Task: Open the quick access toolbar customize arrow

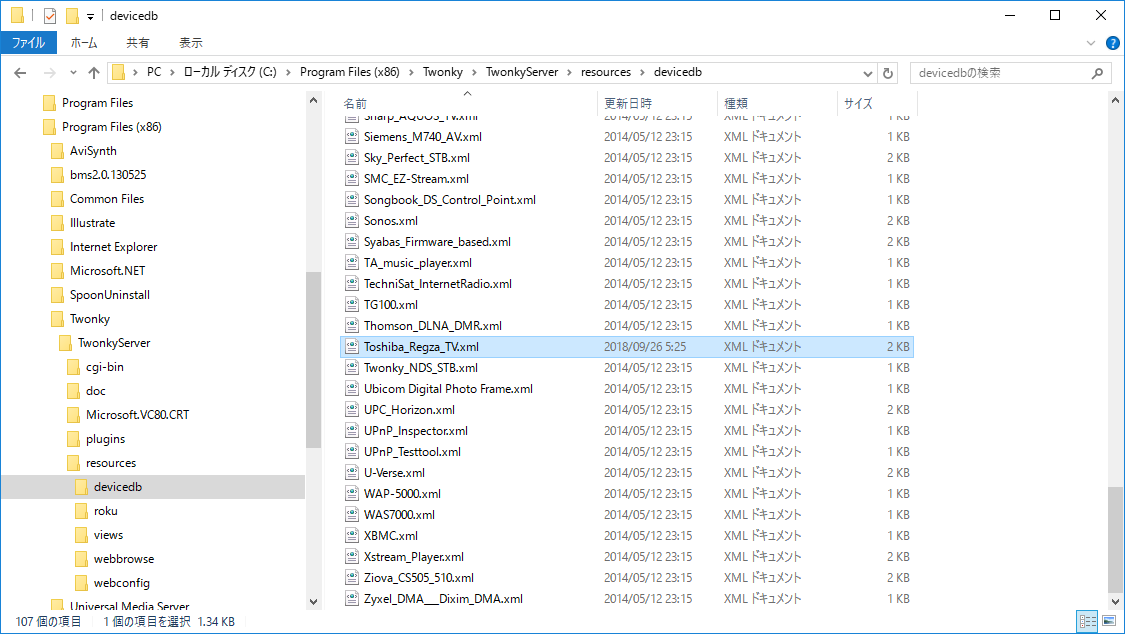Action: 90,16
